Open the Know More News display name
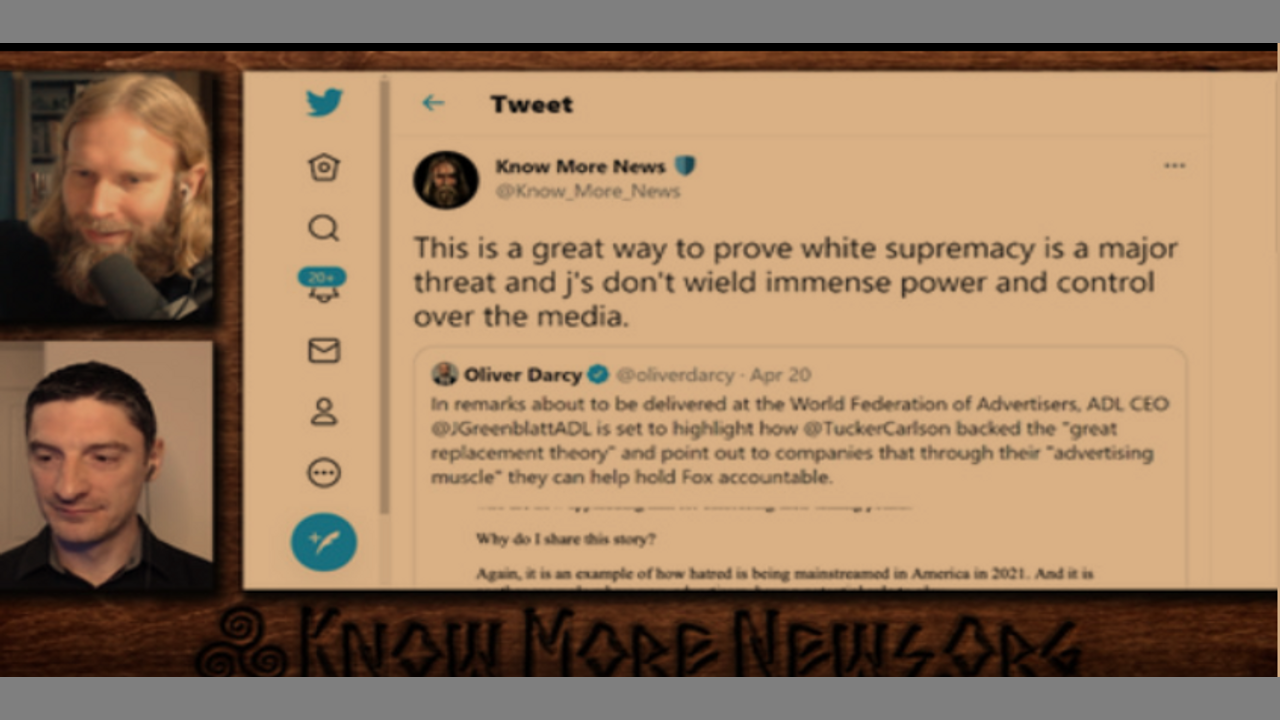This screenshot has height=720, width=1280. pyautogui.click(x=580, y=166)
